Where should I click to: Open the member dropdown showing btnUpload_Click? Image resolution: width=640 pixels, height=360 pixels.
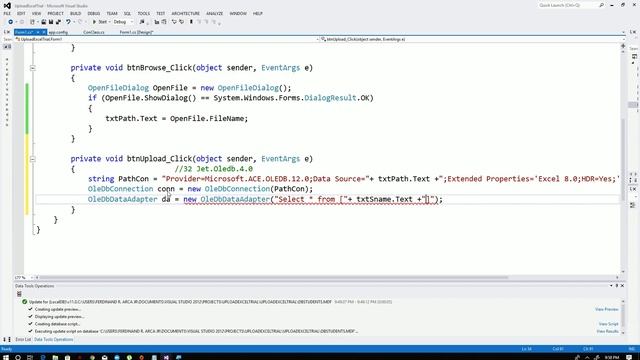(472, 39)
